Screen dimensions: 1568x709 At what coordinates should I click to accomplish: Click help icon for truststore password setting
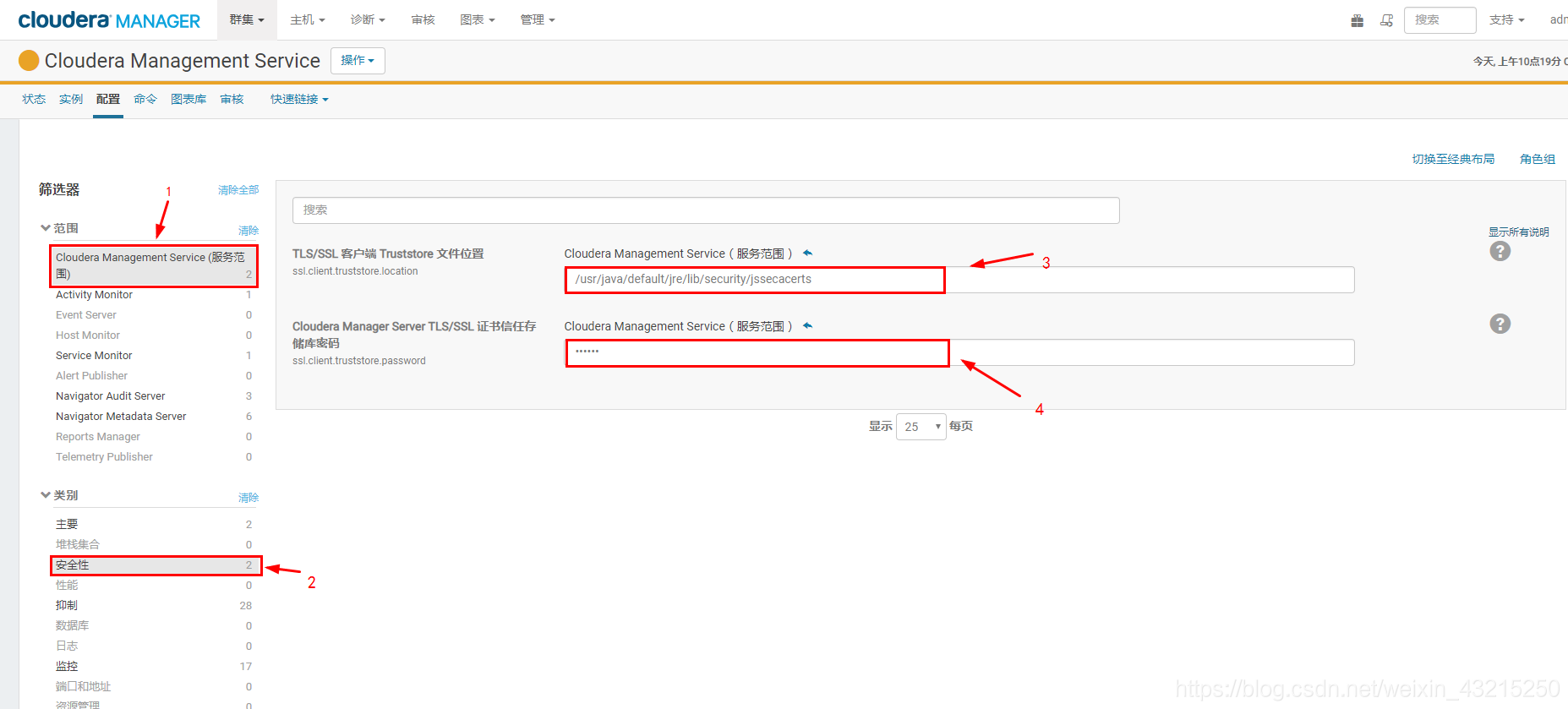(1500, 324)
